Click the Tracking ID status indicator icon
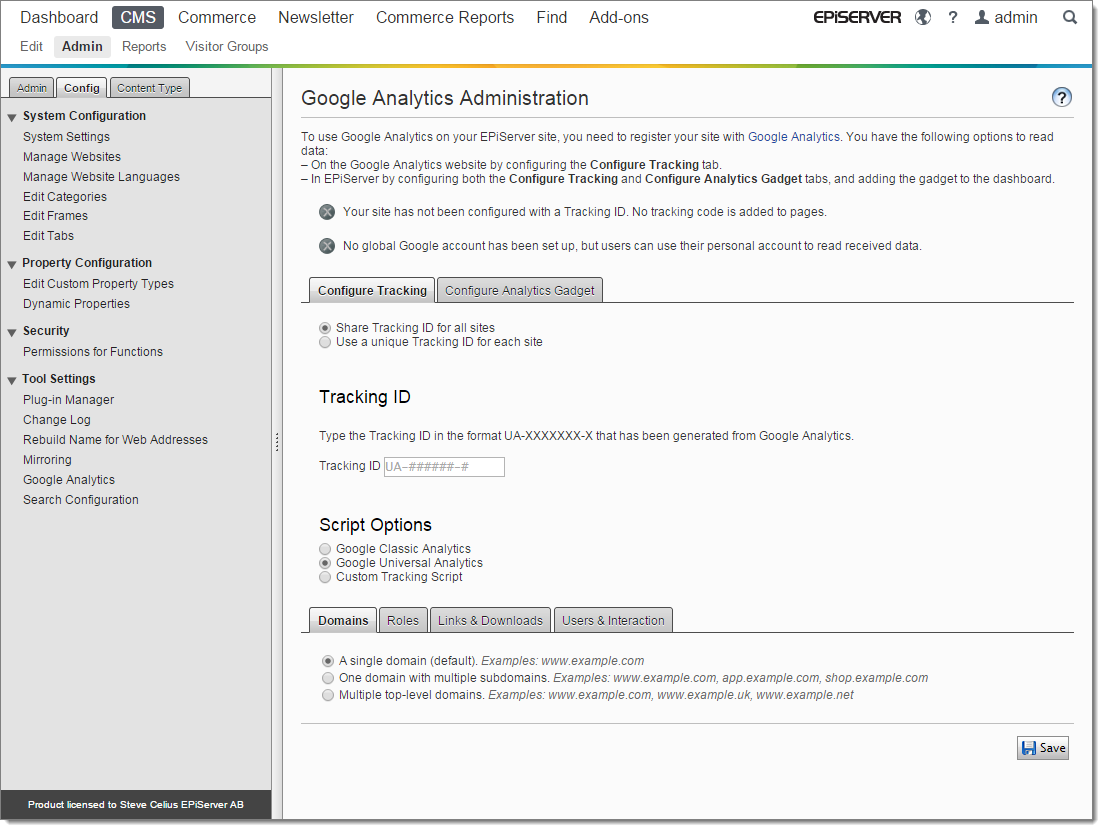 (325, 211)
